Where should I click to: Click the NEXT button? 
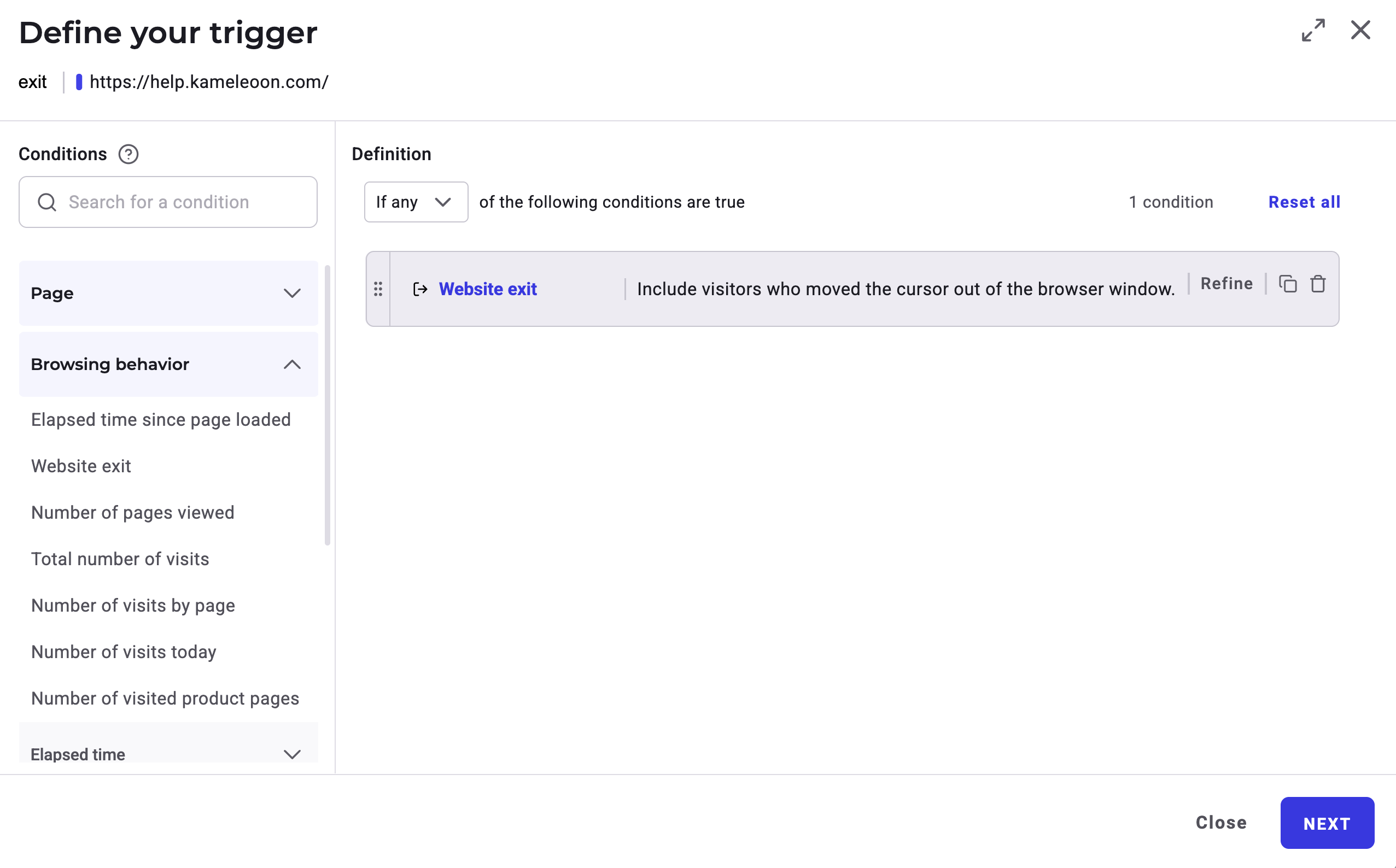pyautogui.click(x=1327, y=823)
